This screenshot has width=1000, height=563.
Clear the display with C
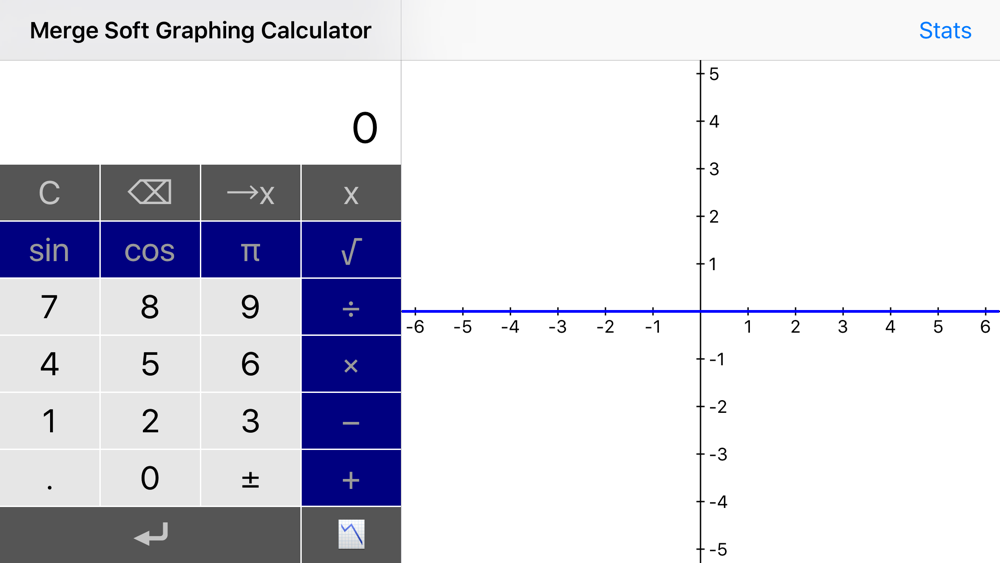pyautogui.click(x=50, y=193)
